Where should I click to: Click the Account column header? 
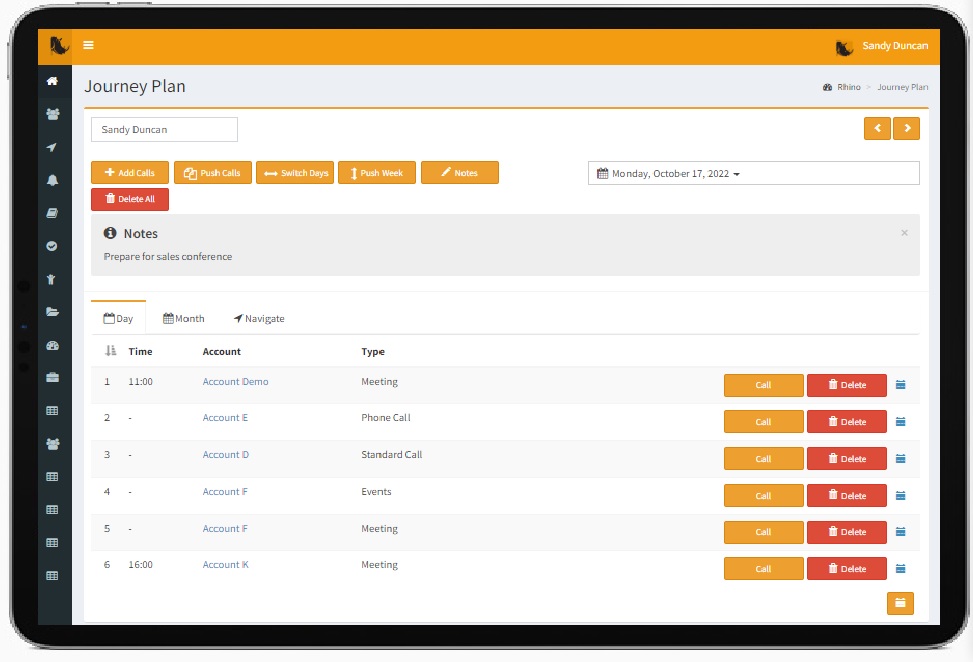click(x=222, y=351)
